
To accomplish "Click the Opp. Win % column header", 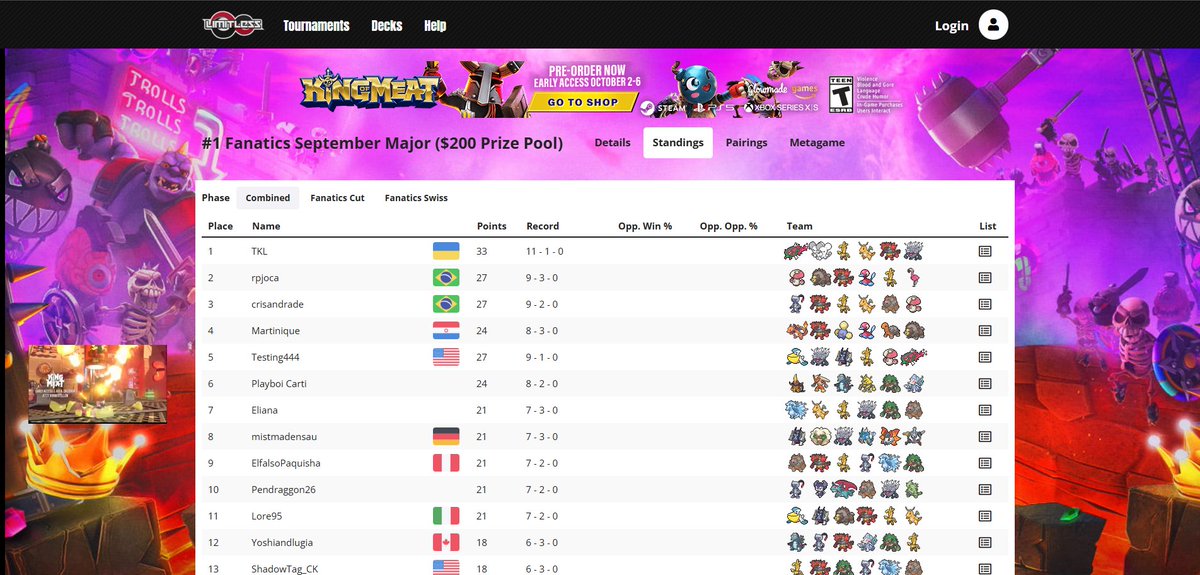I will pyautogui.click(x=645, y=226).
